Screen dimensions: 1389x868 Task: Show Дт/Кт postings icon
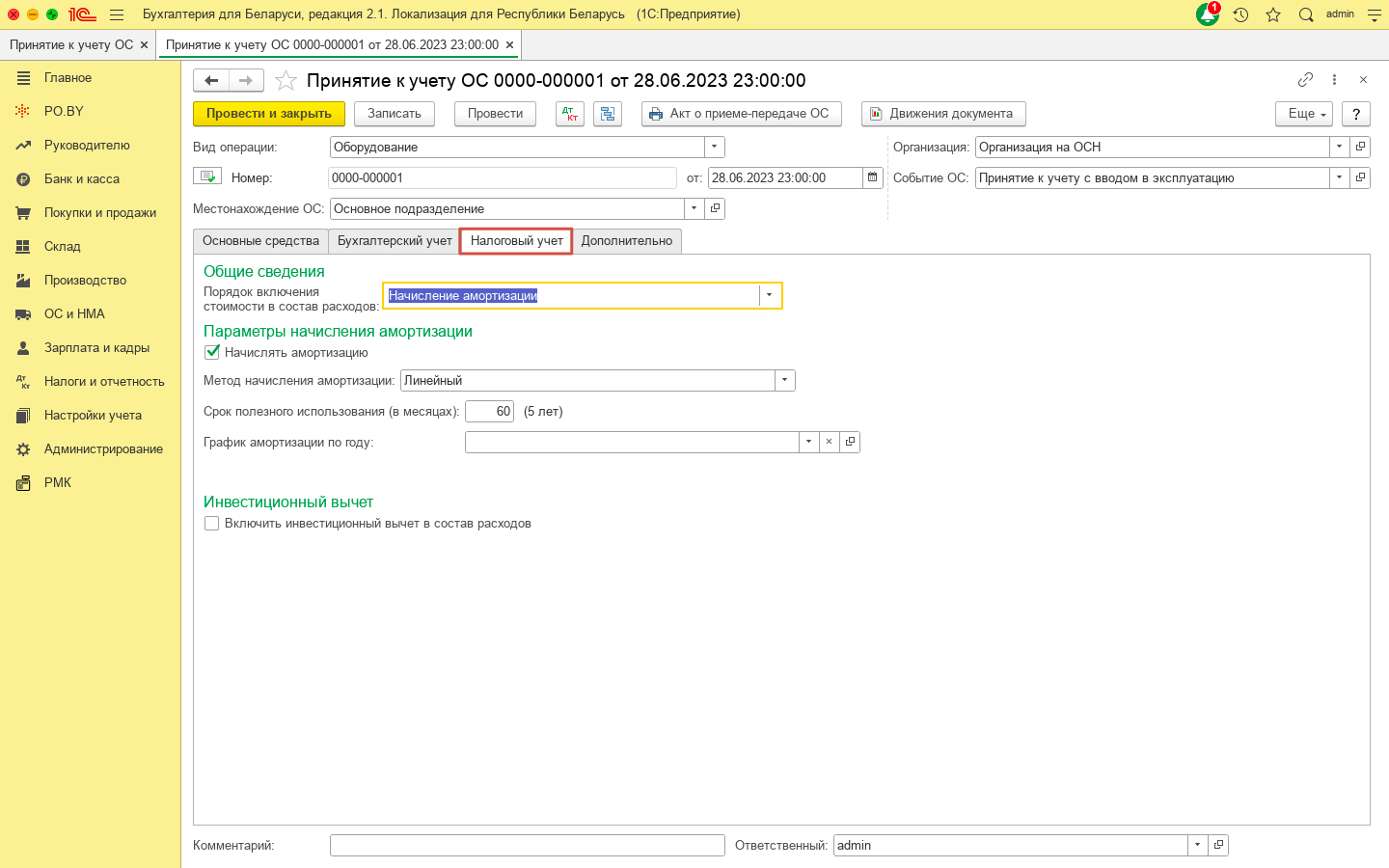pos(570,114)
